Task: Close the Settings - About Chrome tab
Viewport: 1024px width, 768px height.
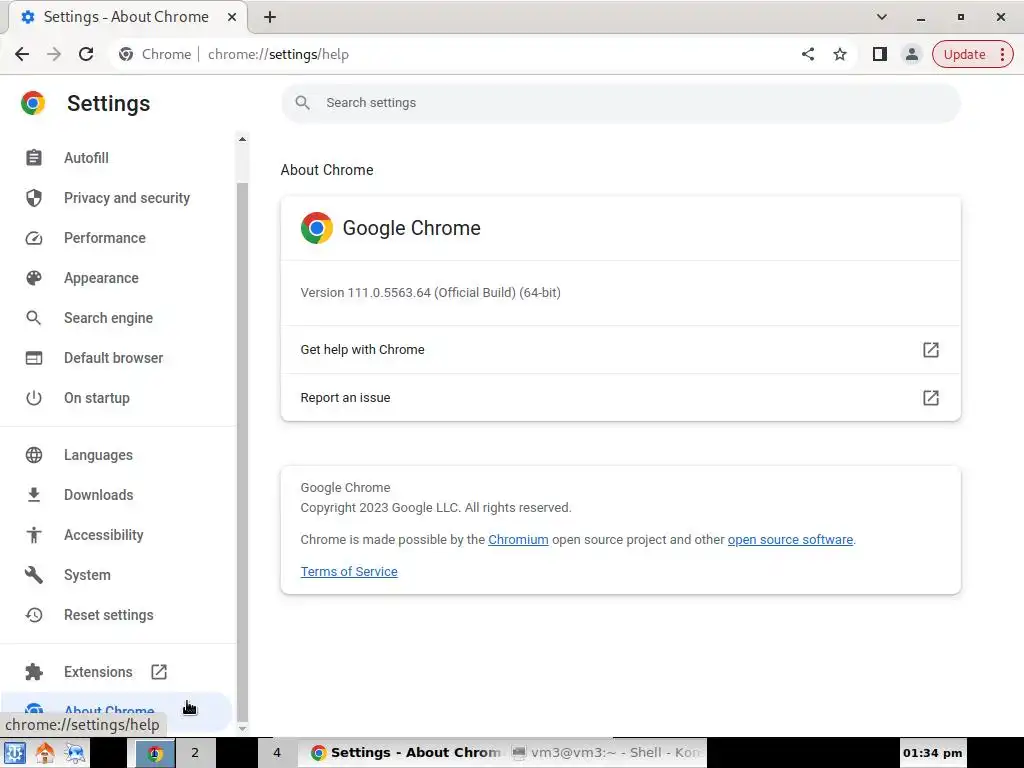Action: click(232, 17)
